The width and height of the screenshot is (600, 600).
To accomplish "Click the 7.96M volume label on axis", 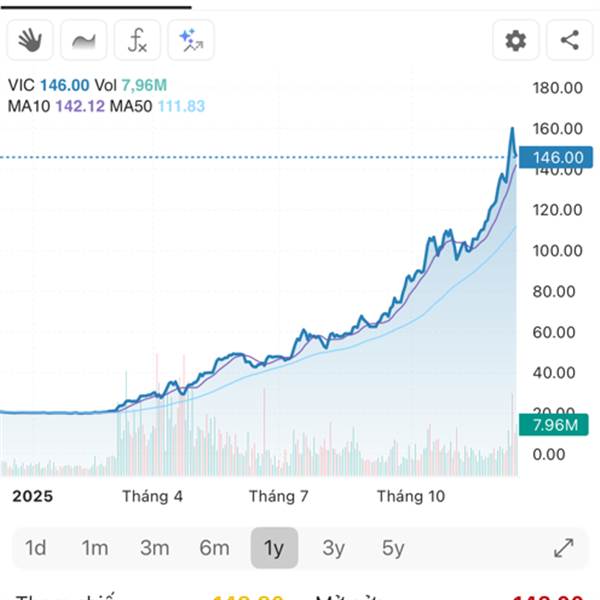I will tap(556, 426).
